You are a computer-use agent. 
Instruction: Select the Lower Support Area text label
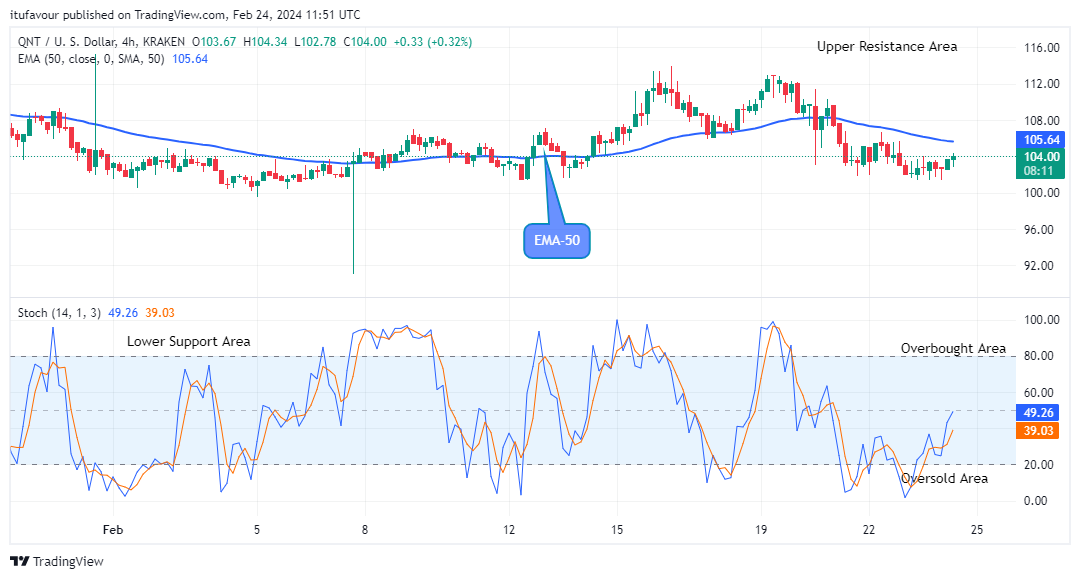(x=189, y=341)
